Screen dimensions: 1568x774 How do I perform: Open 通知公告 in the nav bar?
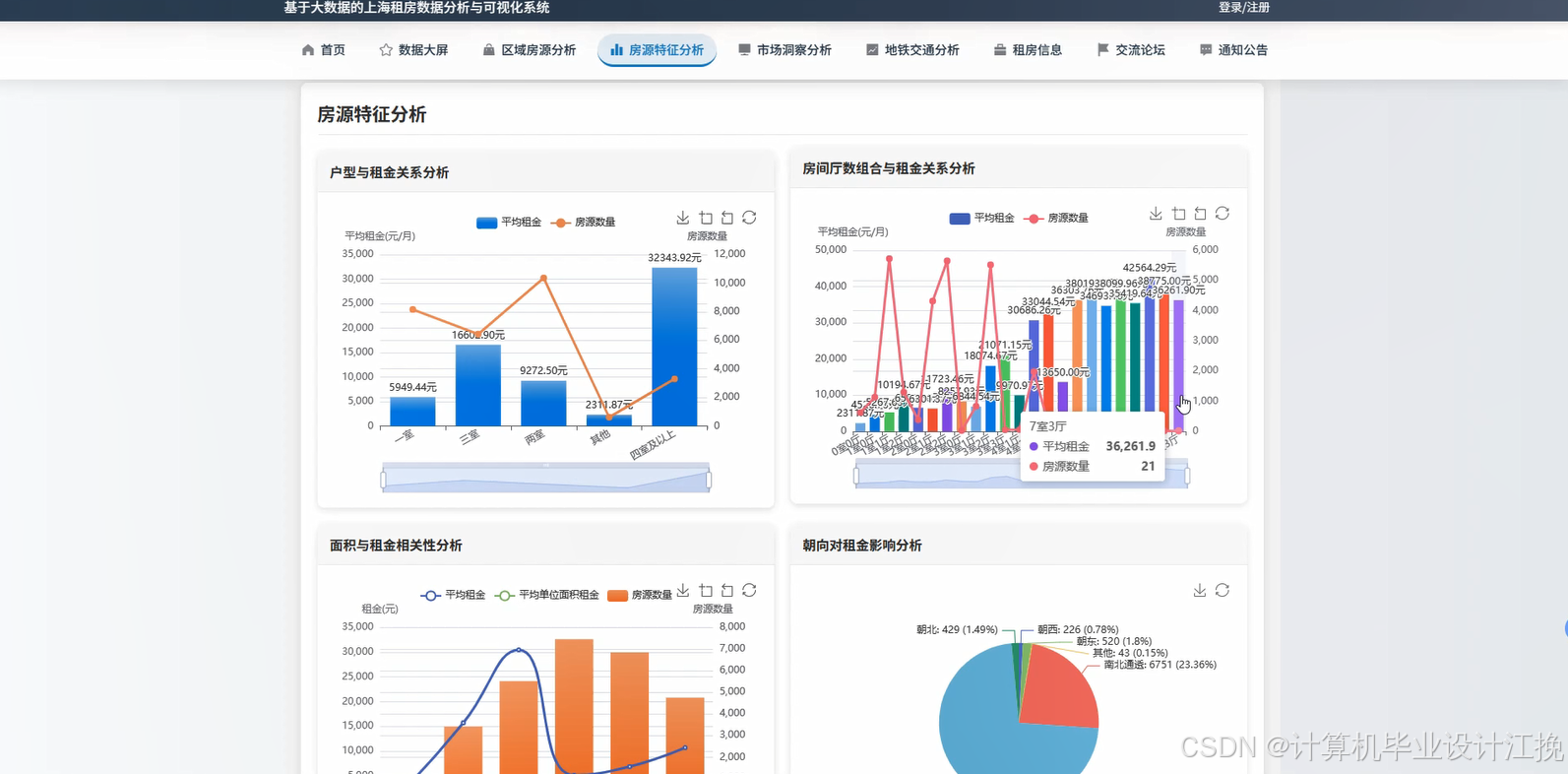click(1233, 50)
